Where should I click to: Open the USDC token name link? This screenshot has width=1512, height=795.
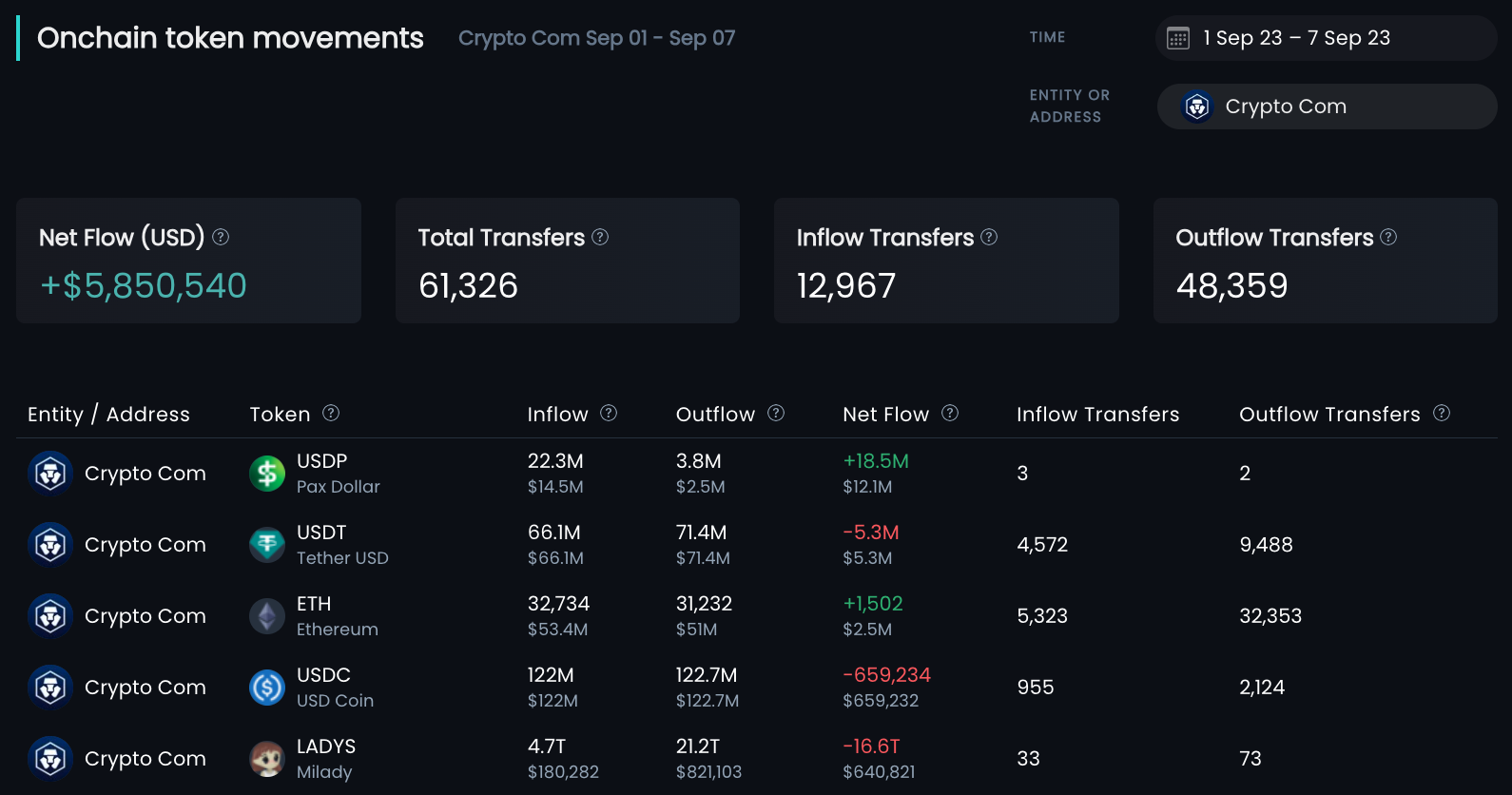coord(323,675)
